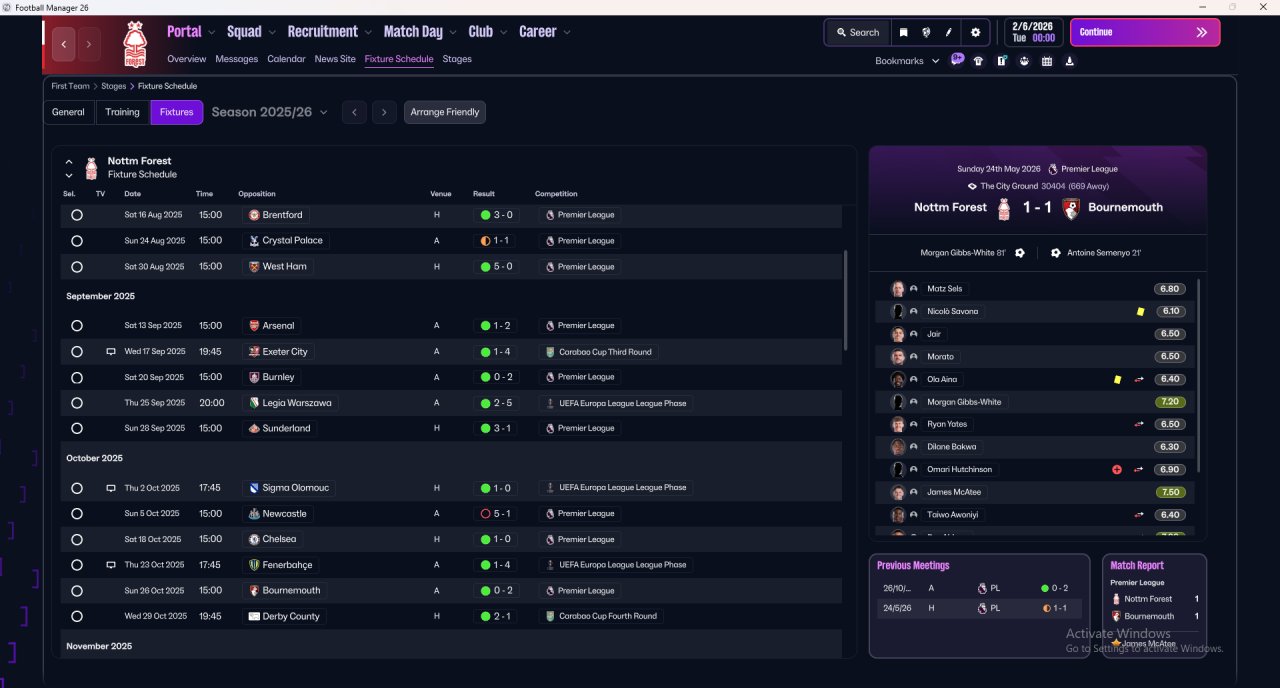Select the Arsenal fixture radio button
Screen dimensions: 1280x688
tap(77, 326)
